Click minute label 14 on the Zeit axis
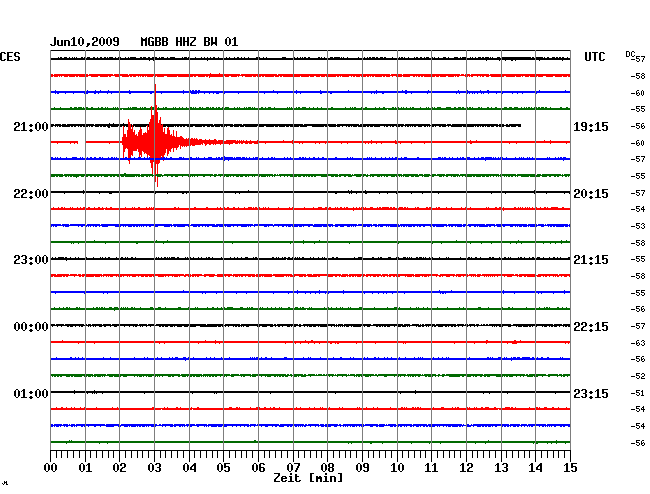The height and width of the screenshot is (494, 650). (536, 468)
